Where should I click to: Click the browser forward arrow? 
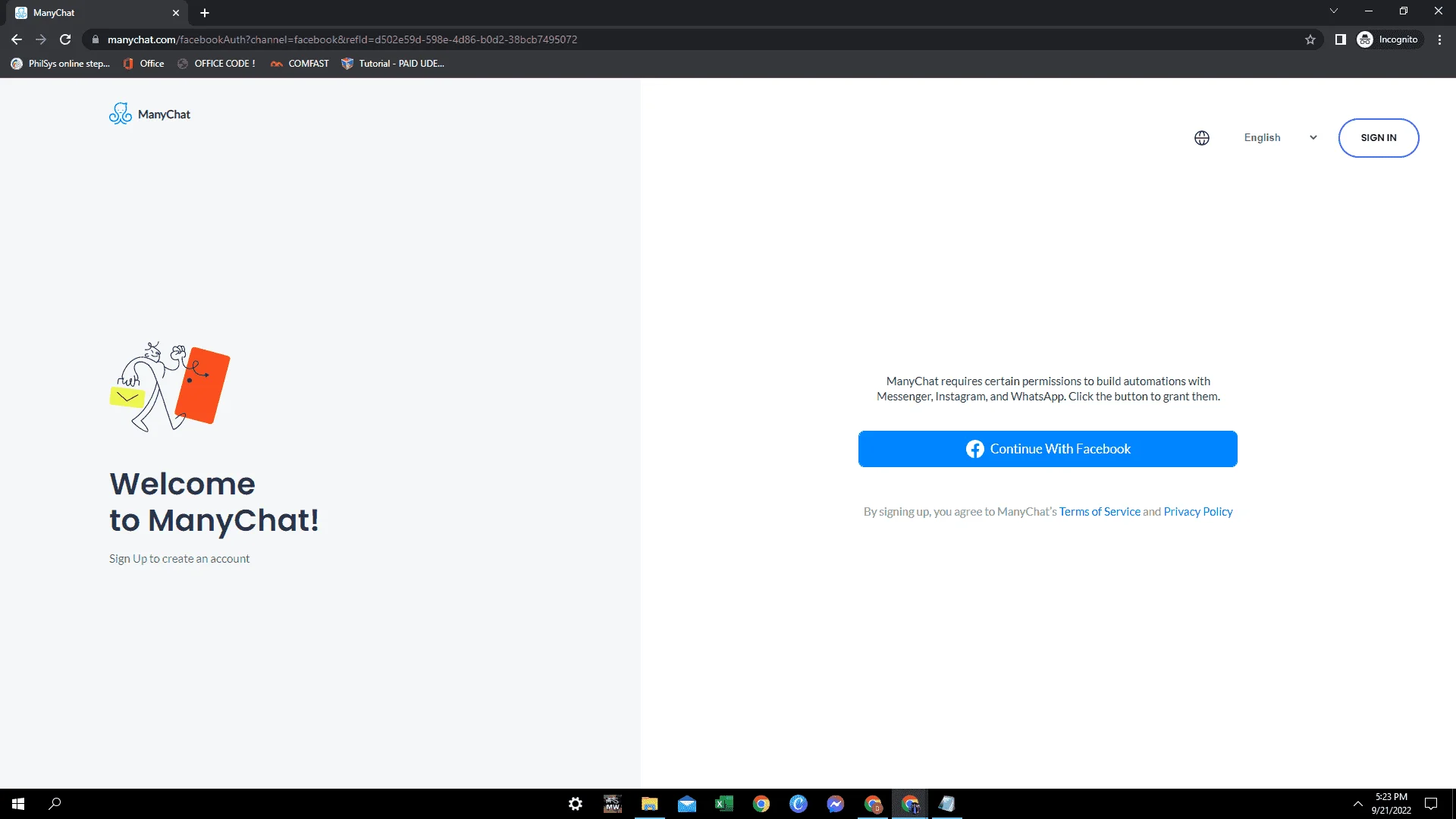pyautogui.click(x=41, y=39)
